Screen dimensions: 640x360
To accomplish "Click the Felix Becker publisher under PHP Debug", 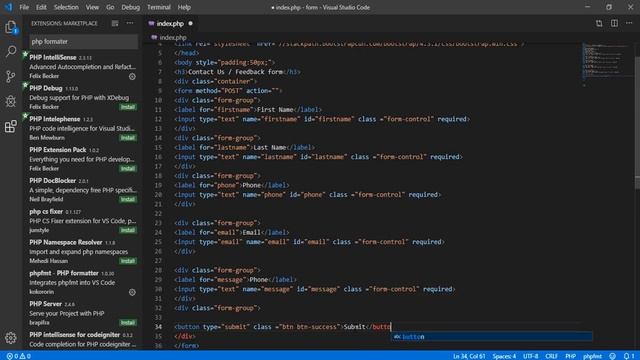I will coord(44,107).
